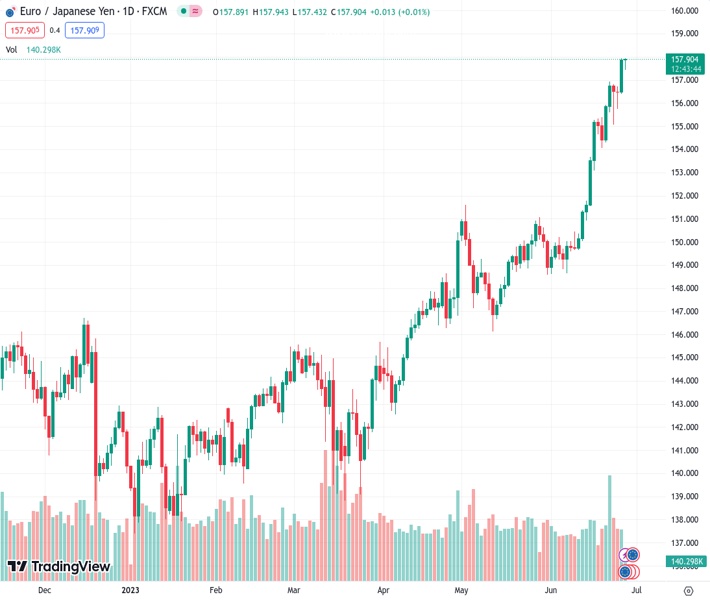The height and width of the screenshot is (600, 710).
Task: Click the 160.000 price scale label
Action: 684,11
